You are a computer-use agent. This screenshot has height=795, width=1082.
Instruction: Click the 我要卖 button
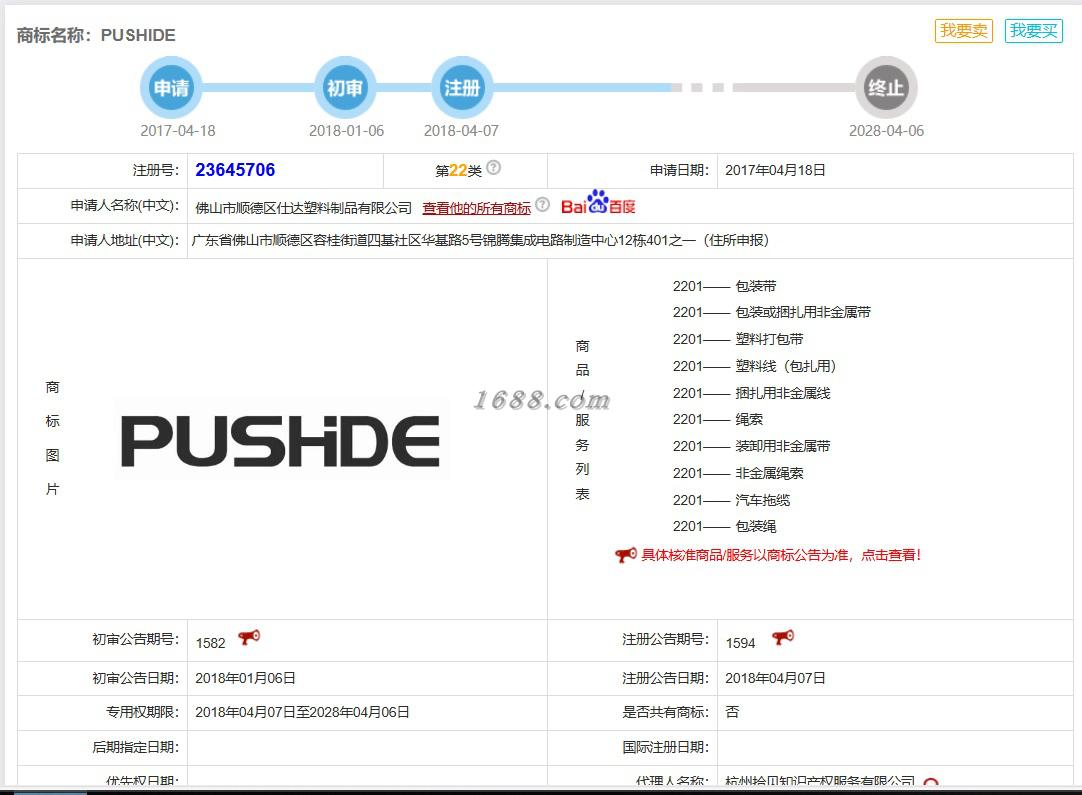pos(963,31)
